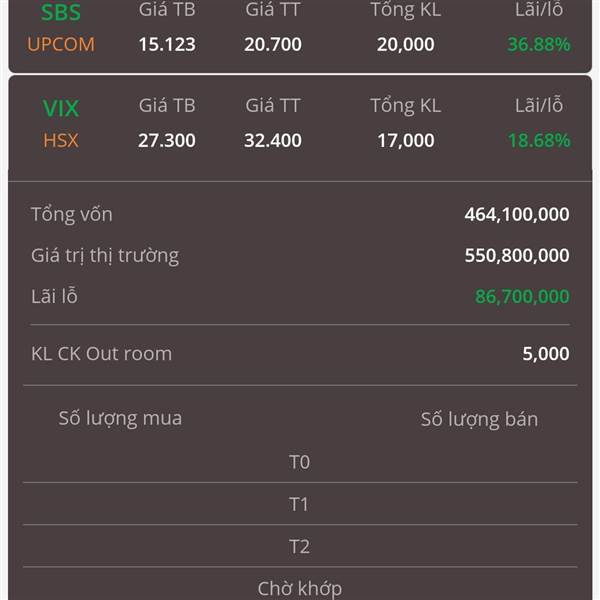600x600 pixels.
Task: Select the T0 settlement row
Action: (300, 462)
